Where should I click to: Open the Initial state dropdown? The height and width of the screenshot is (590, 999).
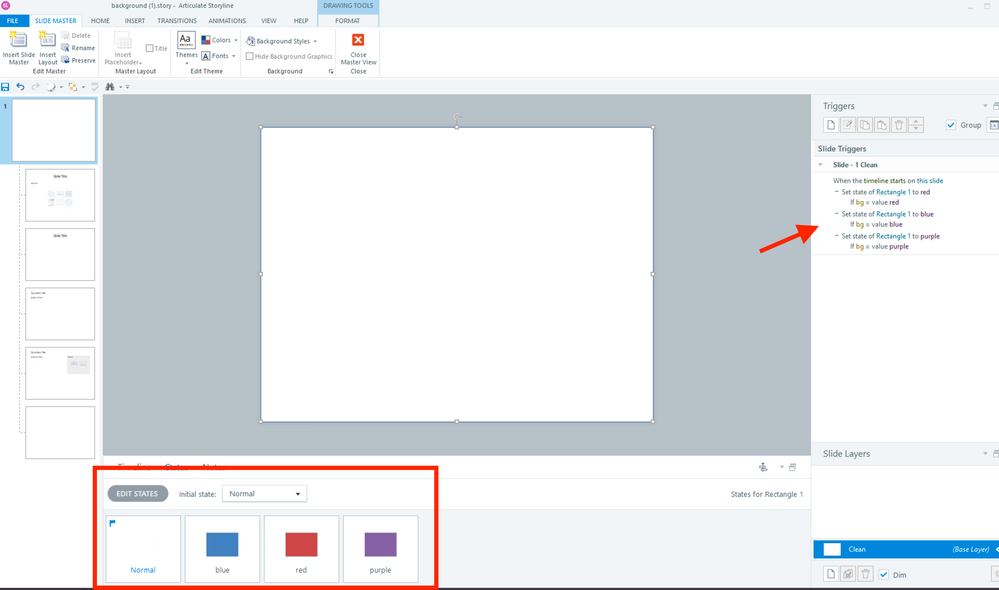264,494
